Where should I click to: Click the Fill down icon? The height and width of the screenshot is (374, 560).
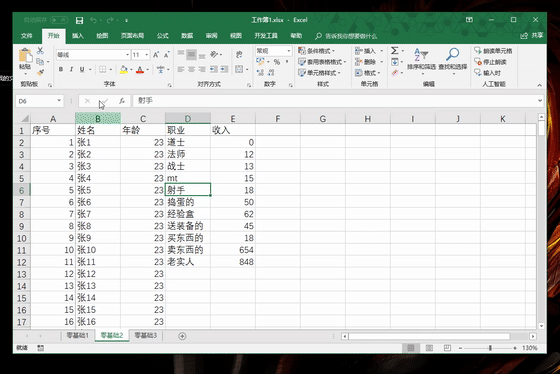(x=395, y=62)
